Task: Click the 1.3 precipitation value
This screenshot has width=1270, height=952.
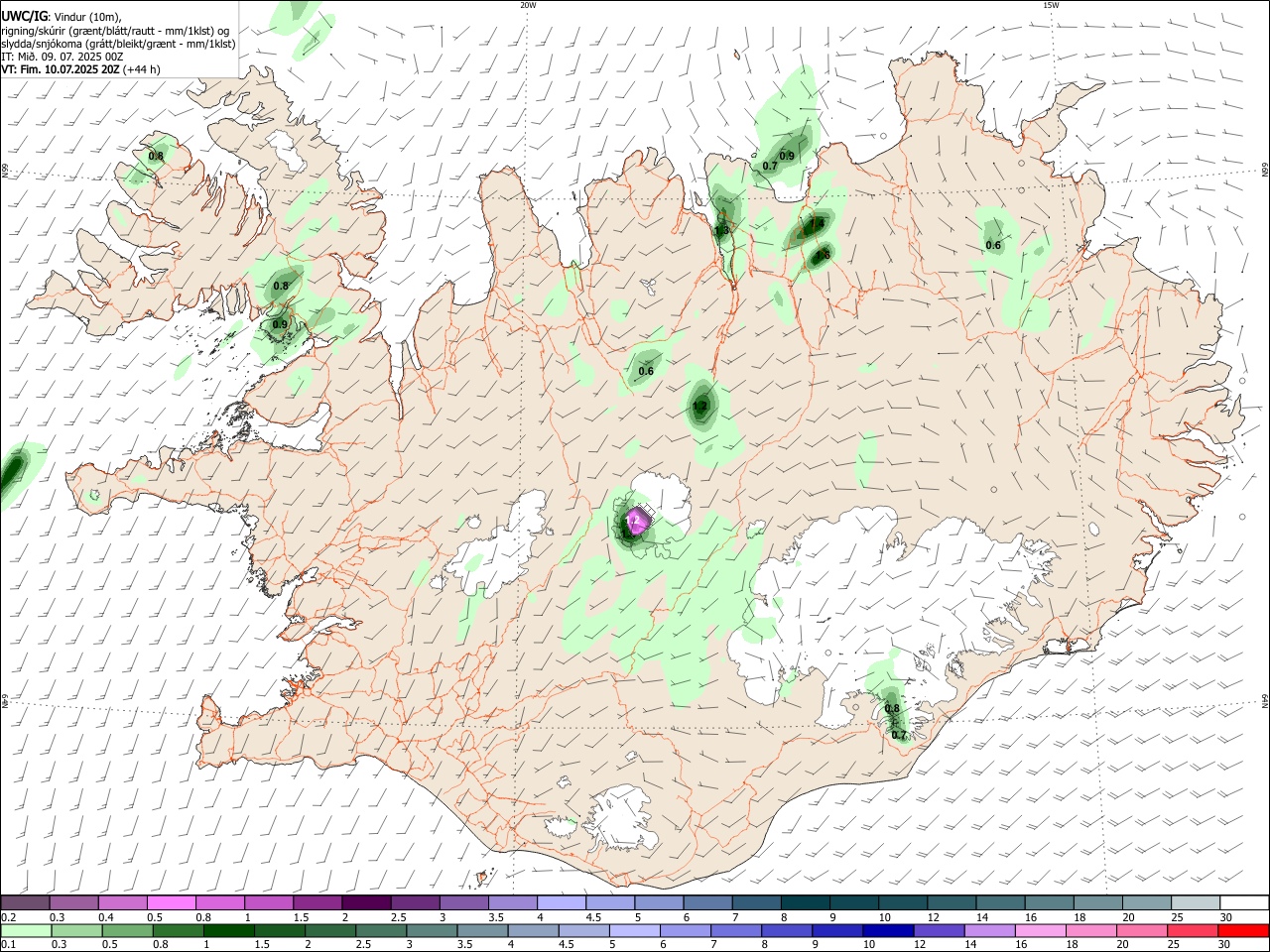Action: click(x=722, y=230)
